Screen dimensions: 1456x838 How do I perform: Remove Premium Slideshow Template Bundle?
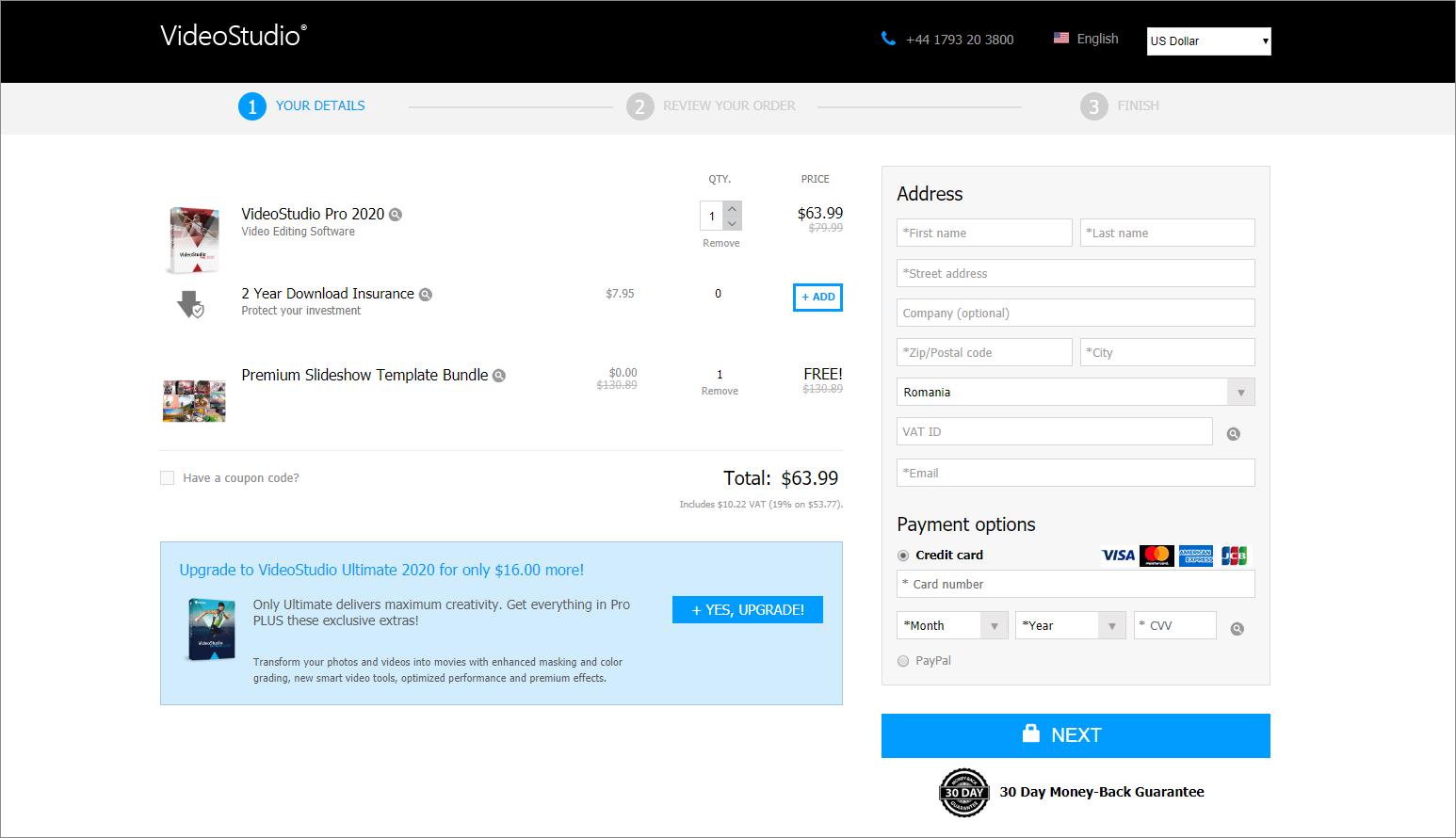click(720, 392)
